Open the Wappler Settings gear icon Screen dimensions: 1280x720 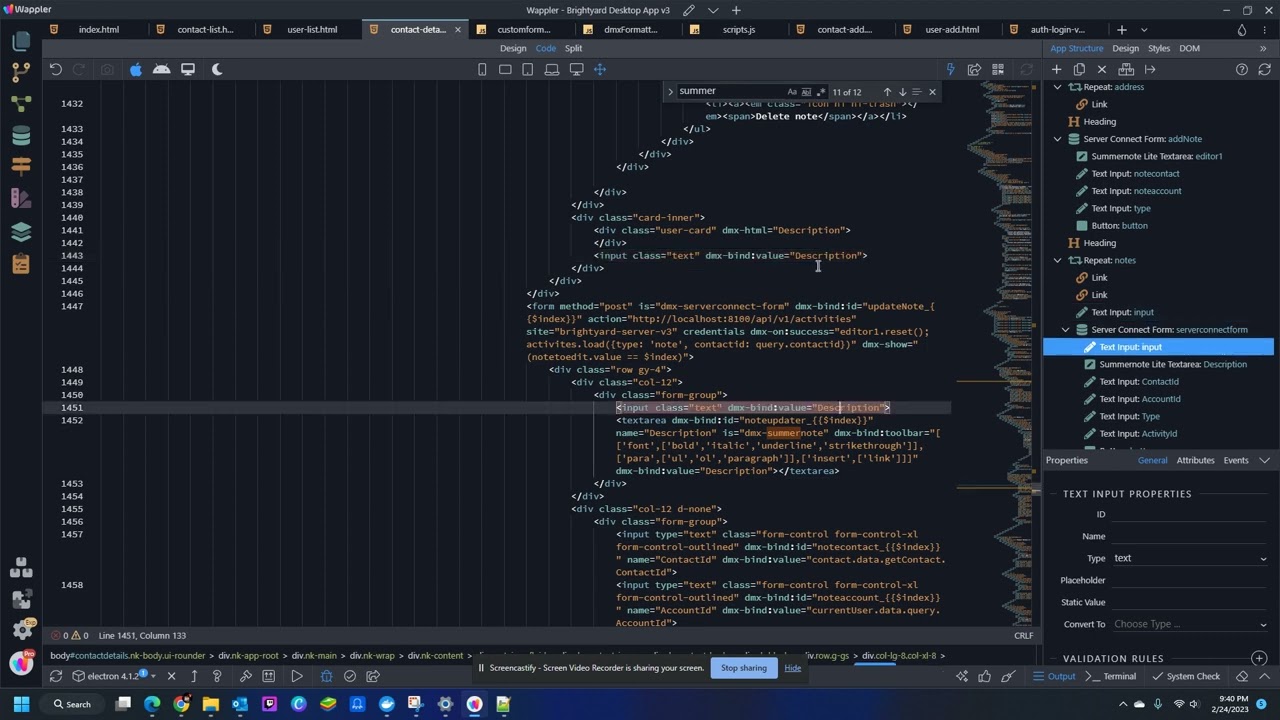coord(21,630)
